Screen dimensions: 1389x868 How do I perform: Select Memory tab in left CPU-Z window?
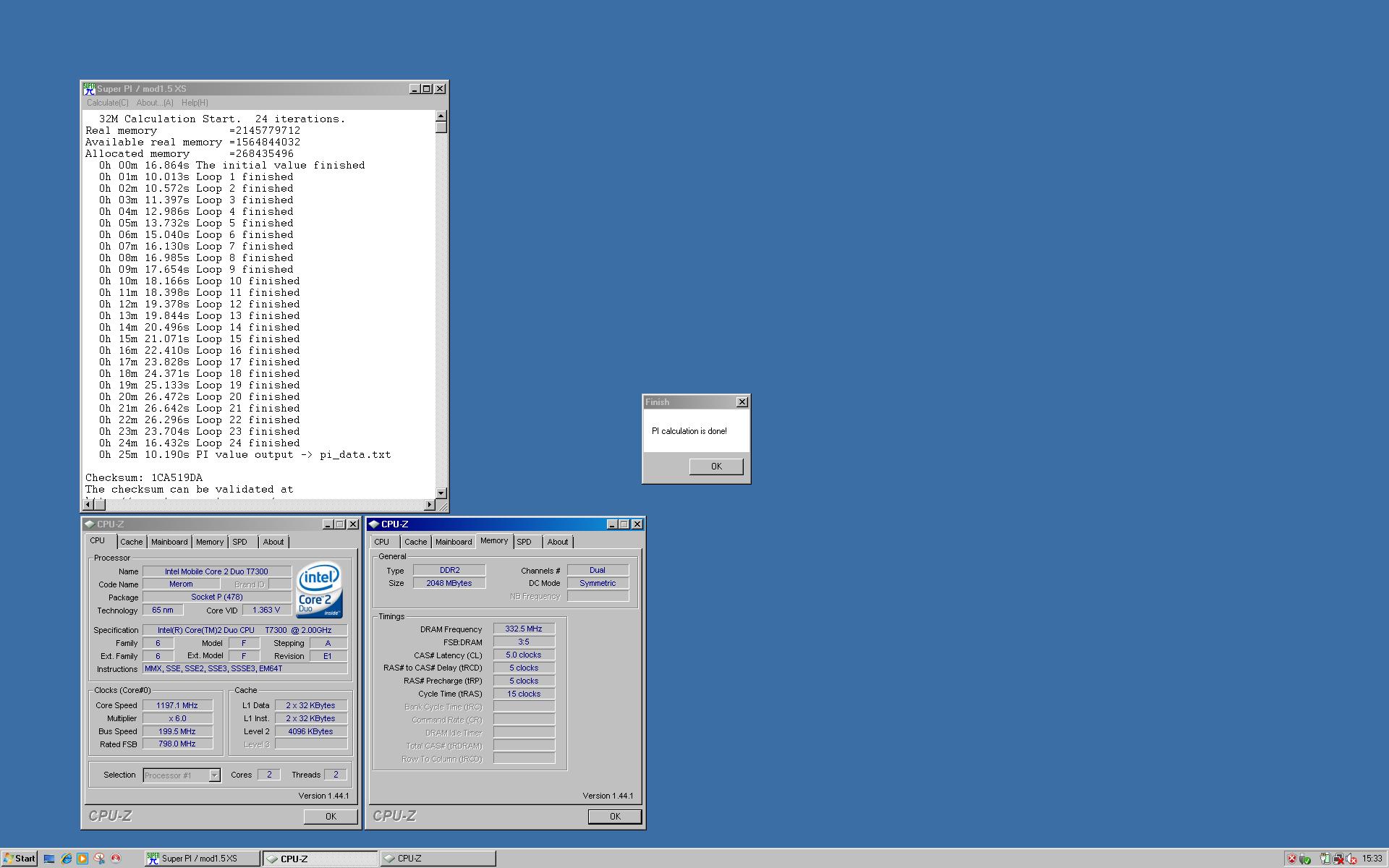(x=210, y=542)
